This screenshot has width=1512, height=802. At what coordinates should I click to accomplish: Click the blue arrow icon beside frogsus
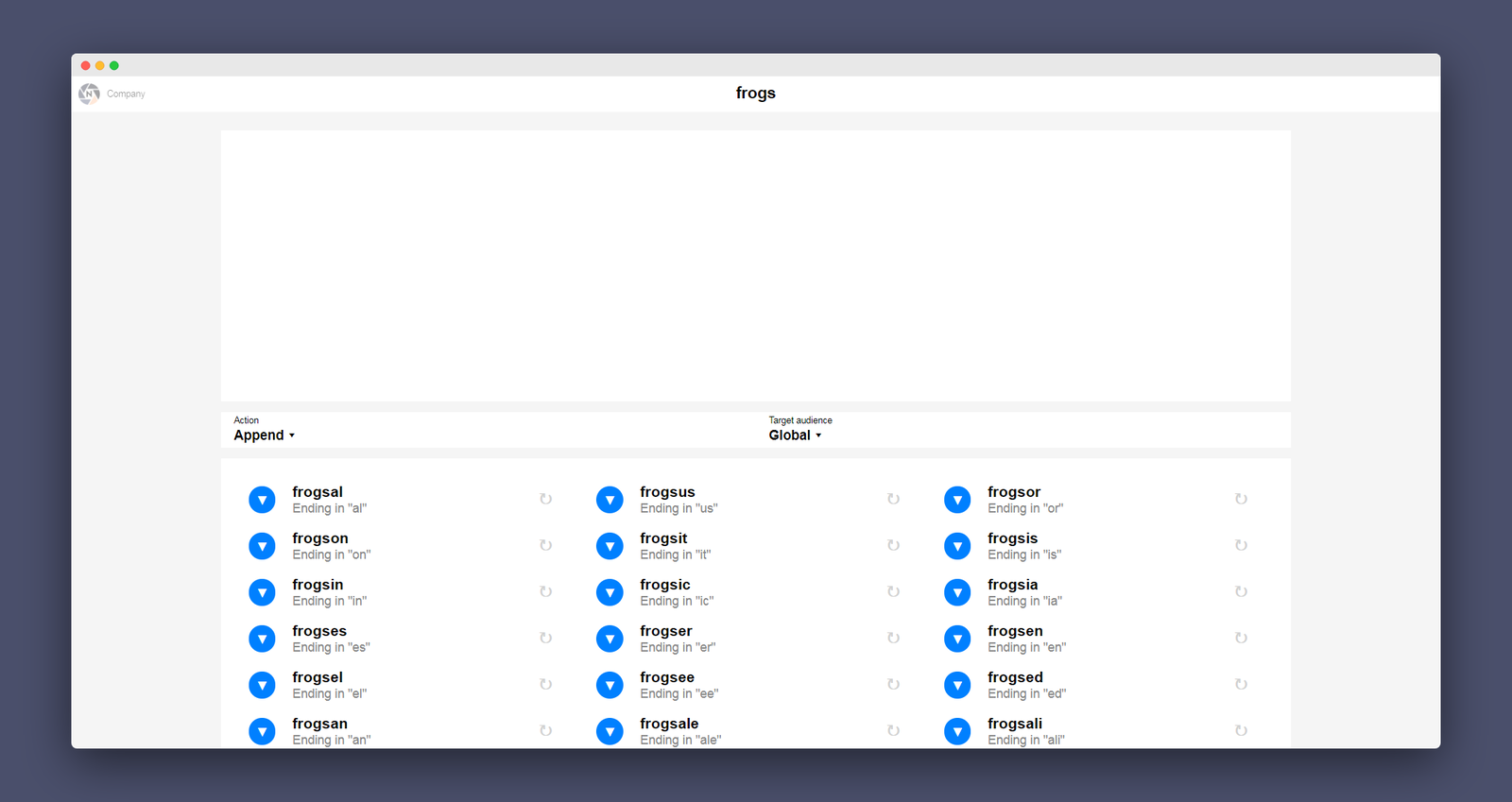click(x=610, y=500)
